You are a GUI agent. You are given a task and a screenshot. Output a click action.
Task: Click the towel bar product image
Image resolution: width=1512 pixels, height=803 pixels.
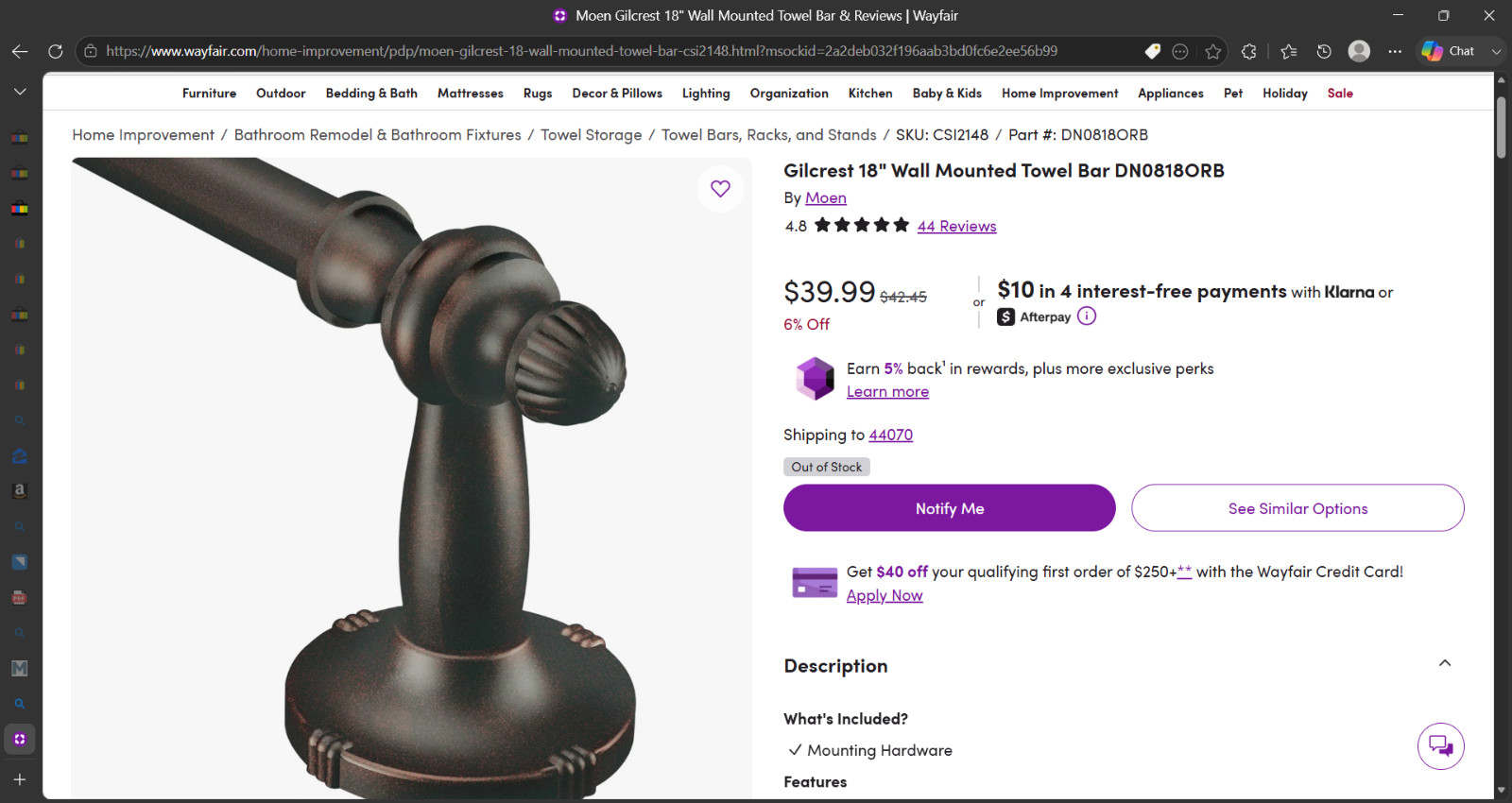(411, 478)
